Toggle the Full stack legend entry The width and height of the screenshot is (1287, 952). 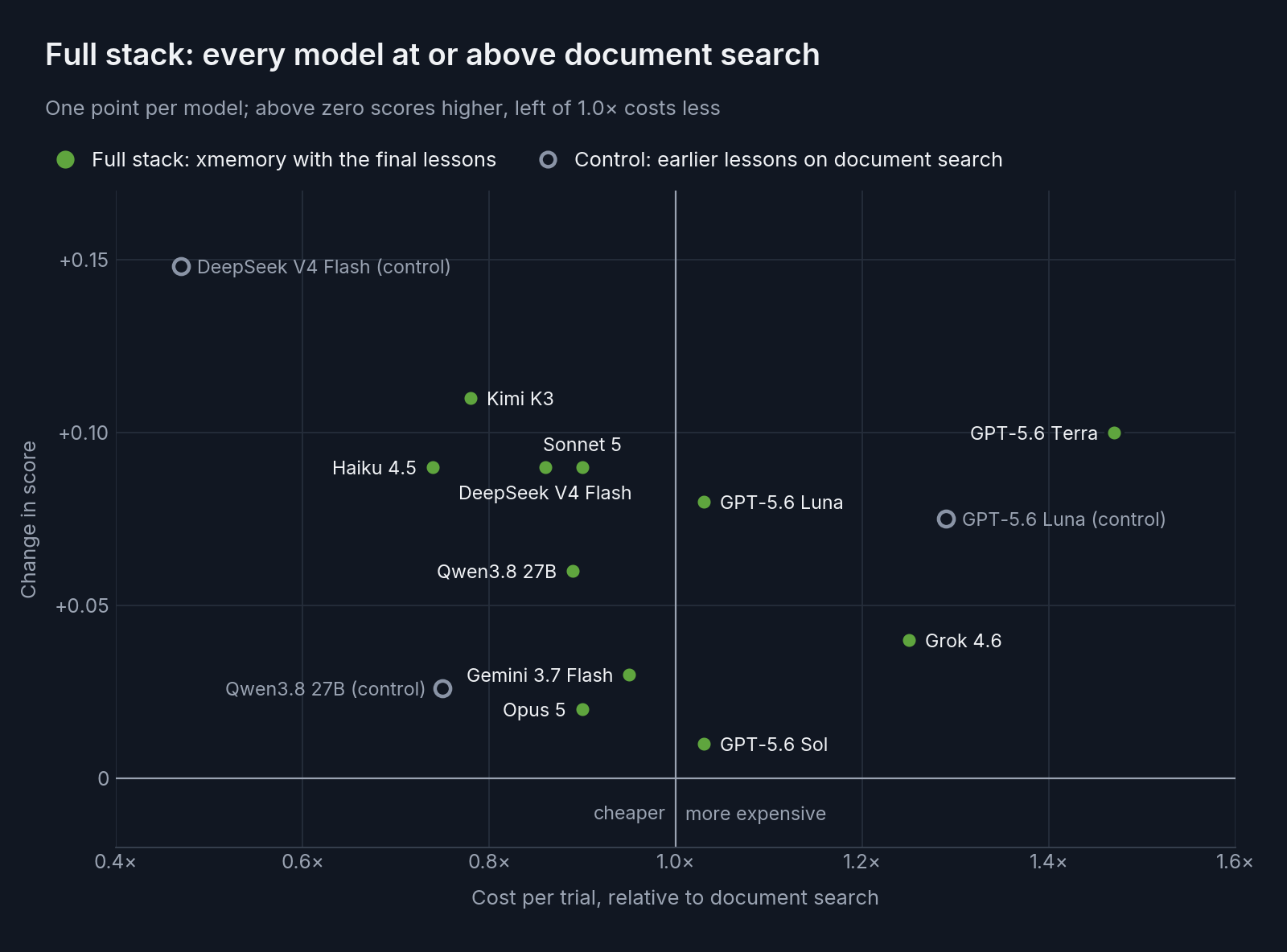276,159
